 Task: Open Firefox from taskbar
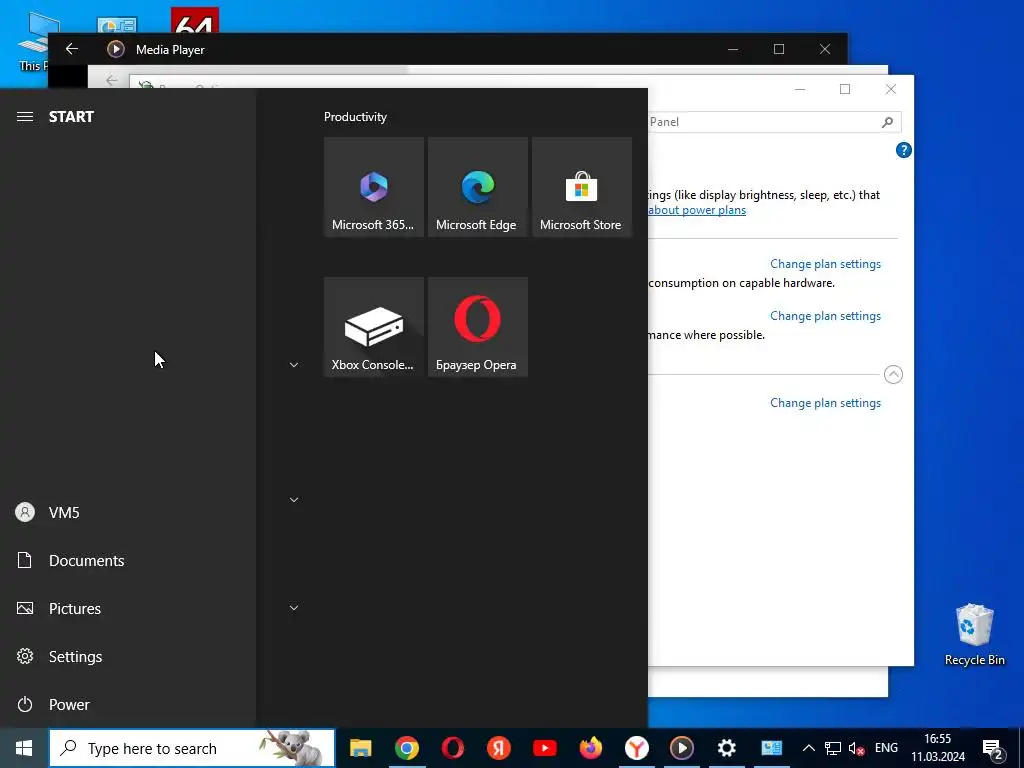590,748
